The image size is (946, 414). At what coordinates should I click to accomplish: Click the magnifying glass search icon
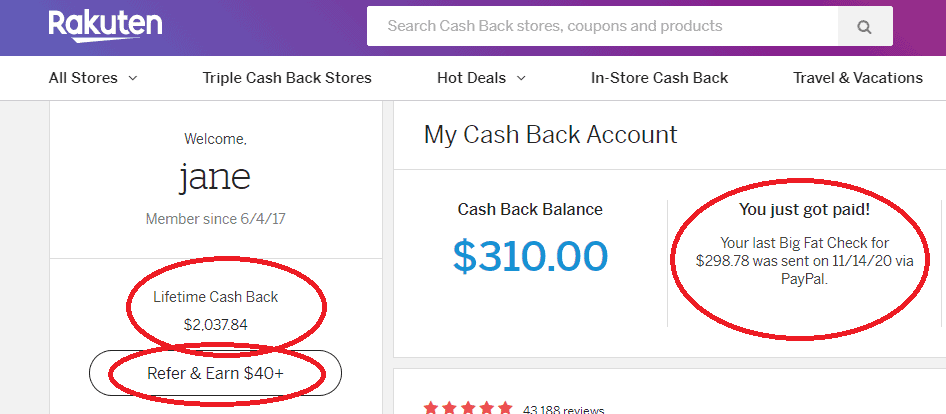point(865,27)
